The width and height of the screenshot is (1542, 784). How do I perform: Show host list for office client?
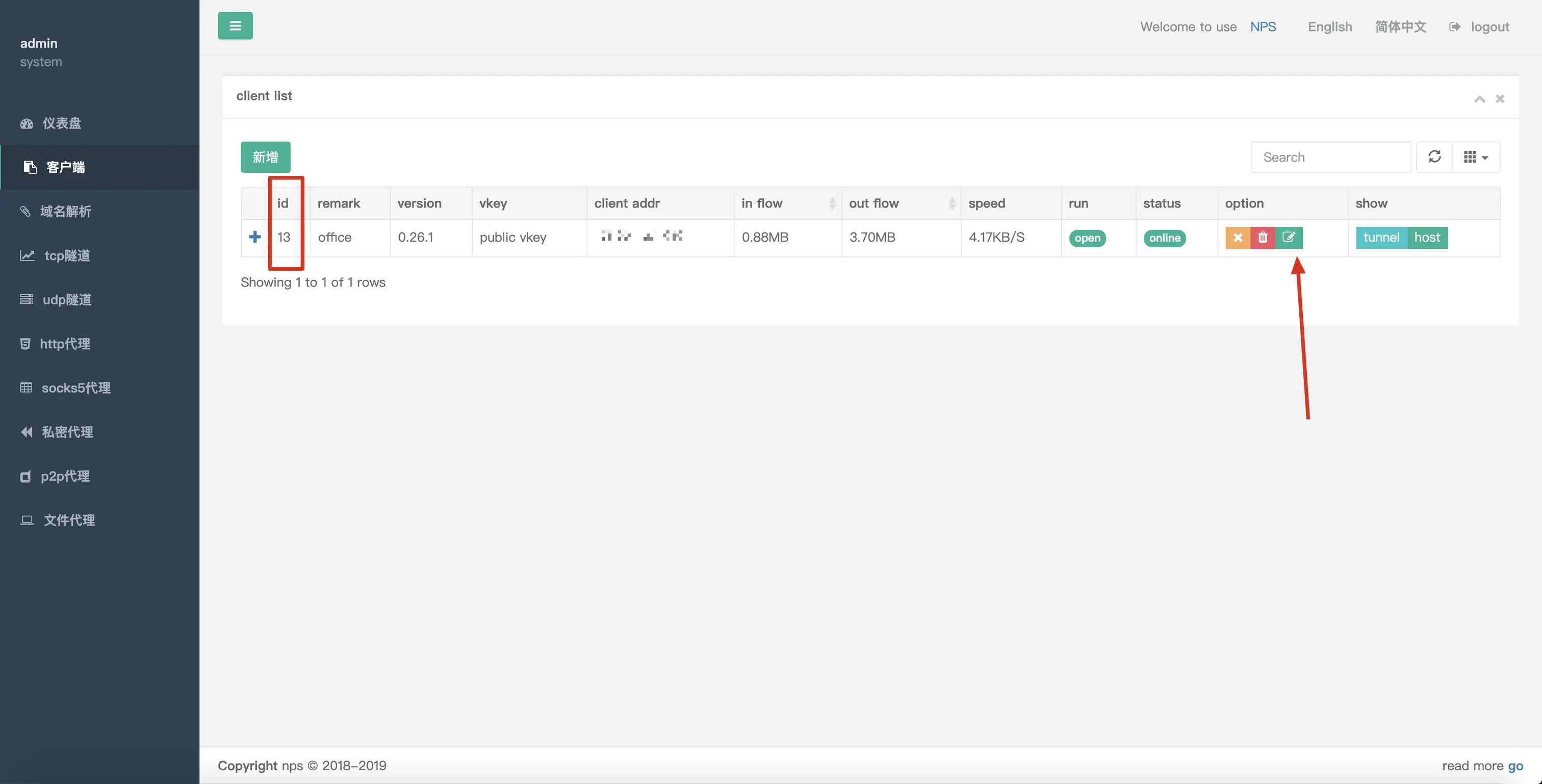1427,238
